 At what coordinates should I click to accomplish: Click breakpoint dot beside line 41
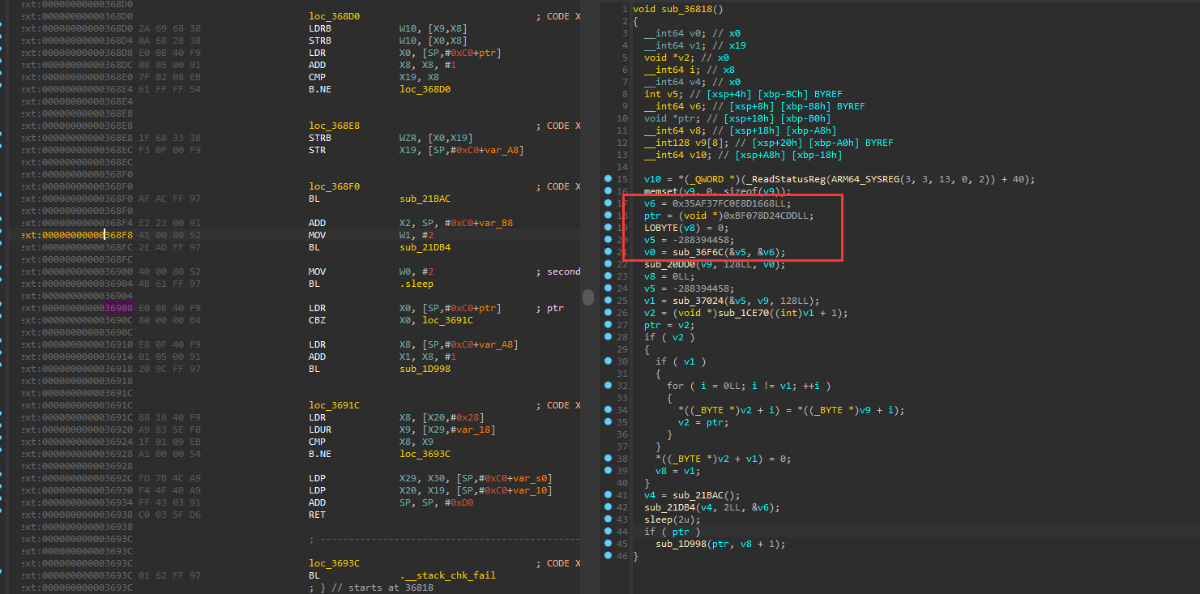609,495
